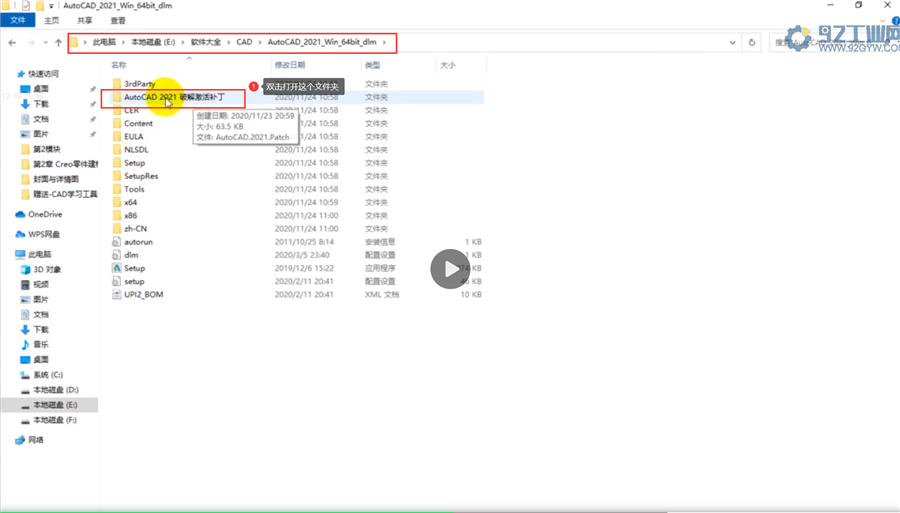Open 本地磁盘 (D:) drive
The image size is (900, 513).
click(x=56, y=390)
